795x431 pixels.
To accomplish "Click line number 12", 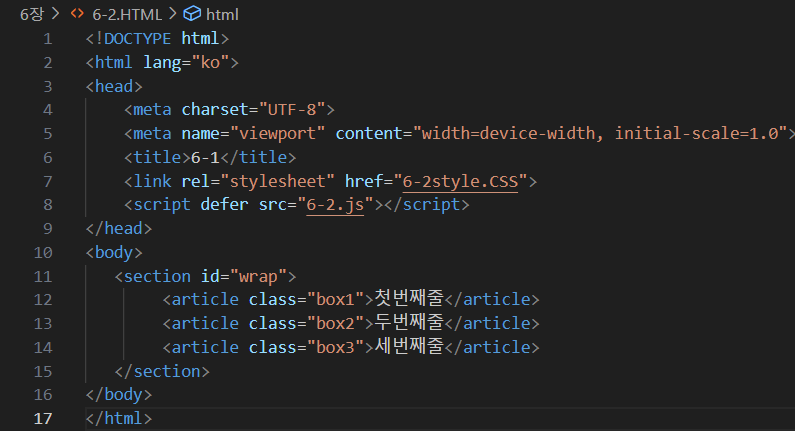I will tap(43, 299).
